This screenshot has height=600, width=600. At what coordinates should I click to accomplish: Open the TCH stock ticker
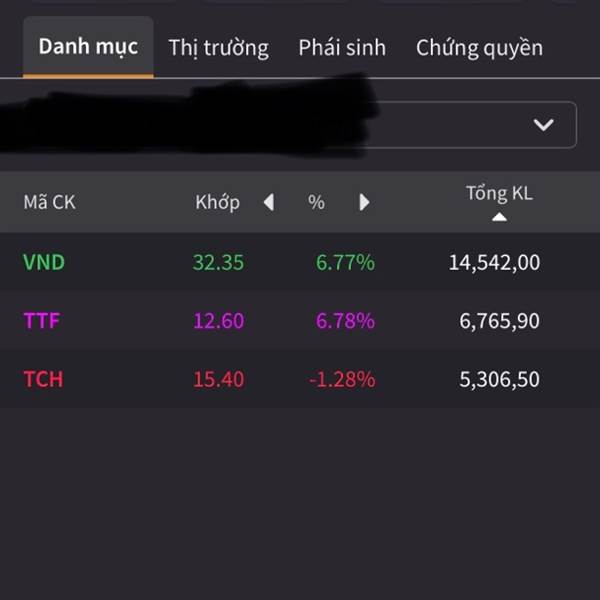pos(43,379)
